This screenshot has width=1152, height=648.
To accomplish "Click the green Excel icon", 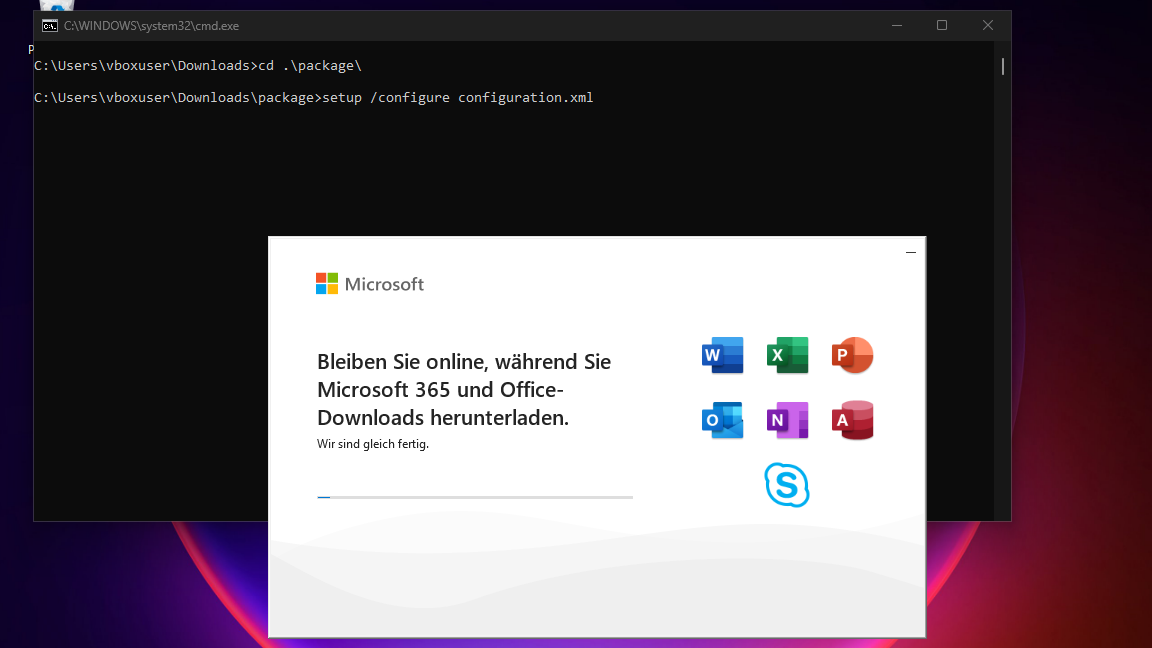I will tap(787, 355).
